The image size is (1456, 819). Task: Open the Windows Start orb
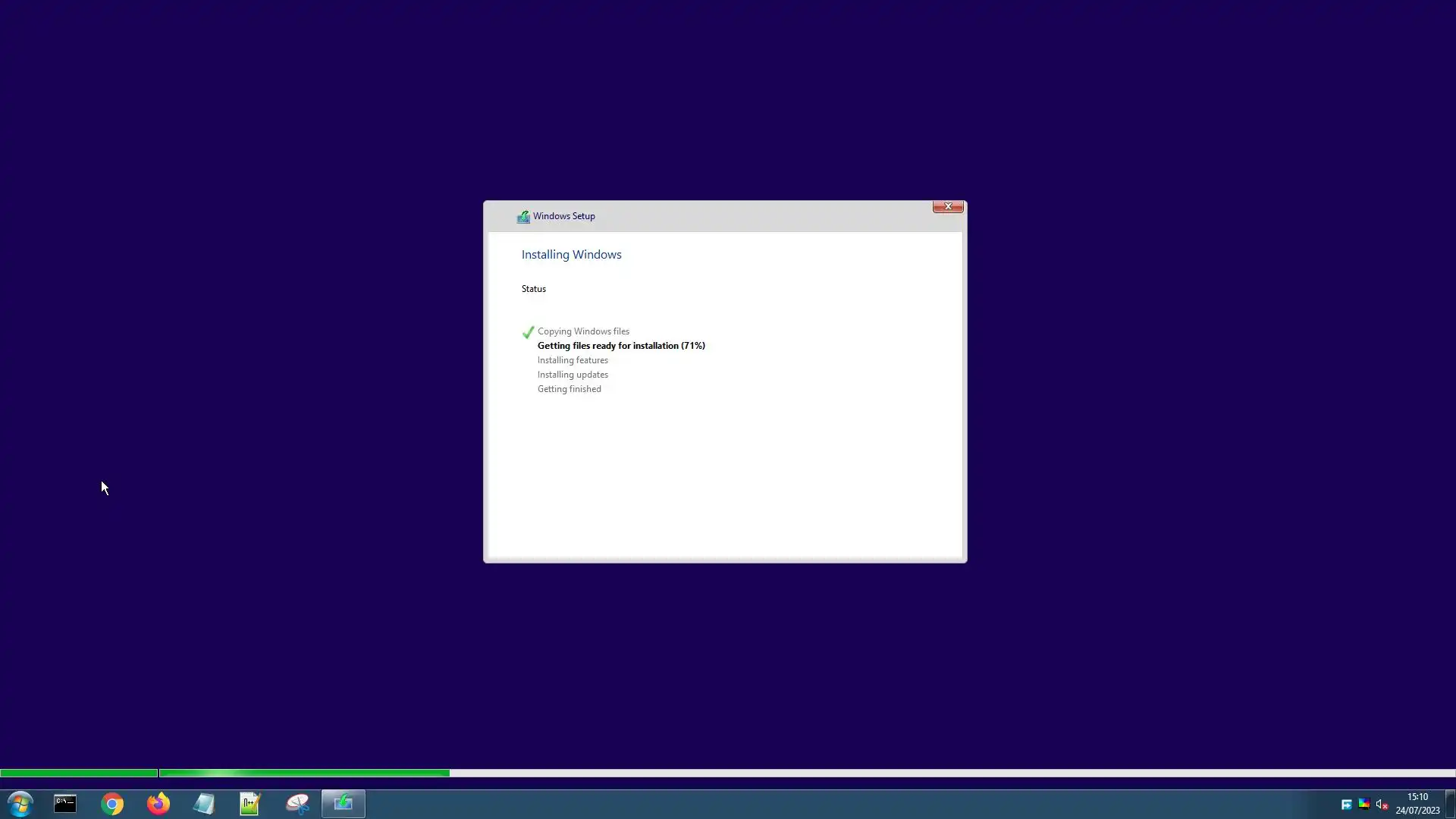click(20, 803)
